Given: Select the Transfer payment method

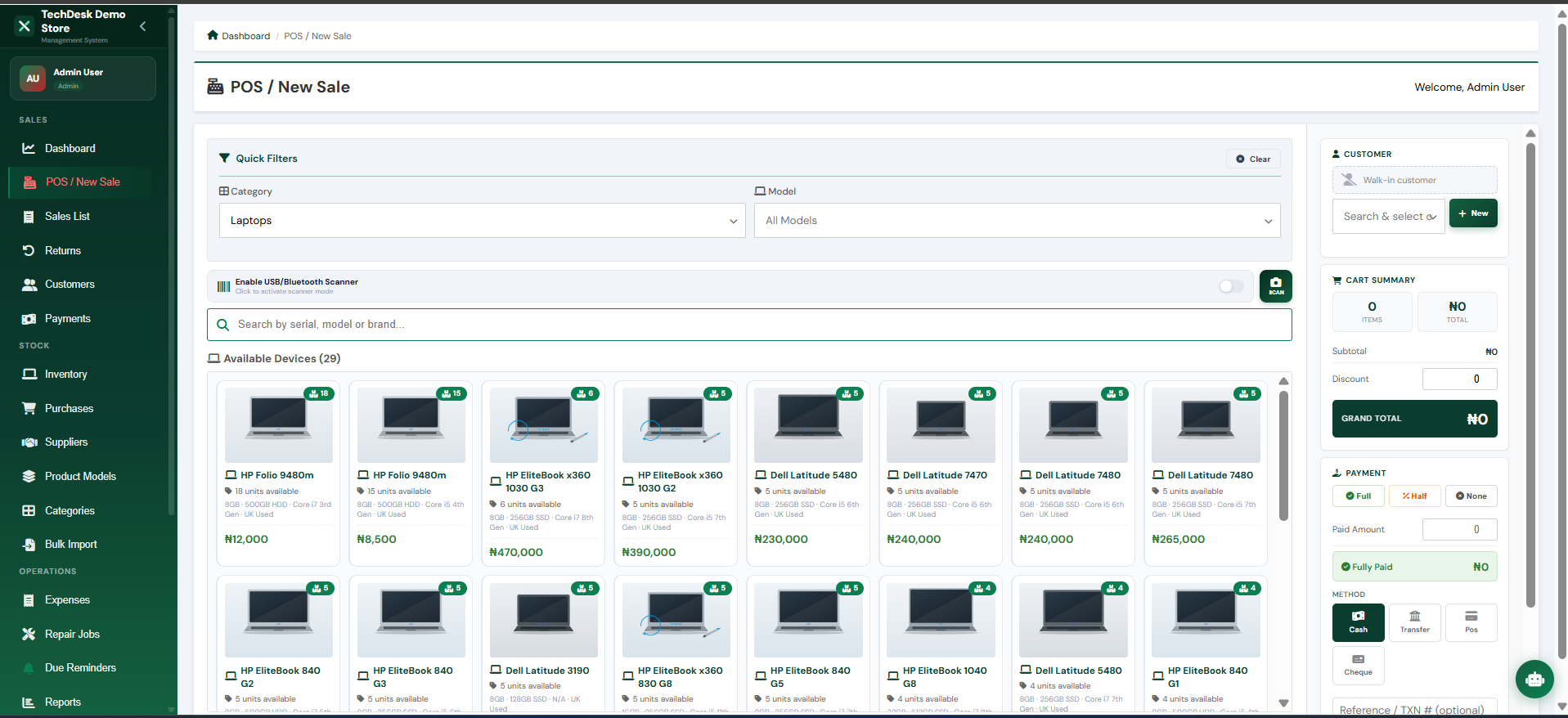Looking at the screenshot, I should click(1415, 622).
